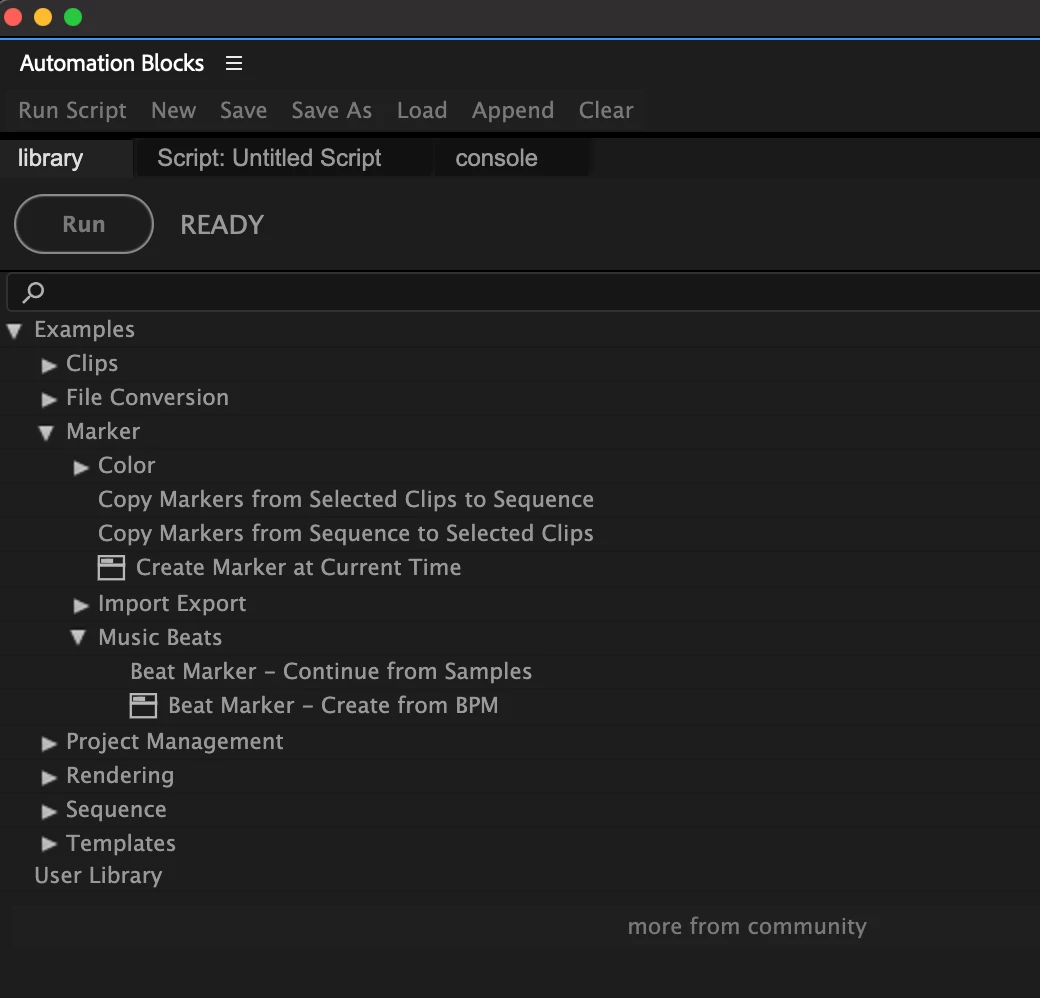Click the panel icon beside Beat Marker – Create from BPM

143,706
